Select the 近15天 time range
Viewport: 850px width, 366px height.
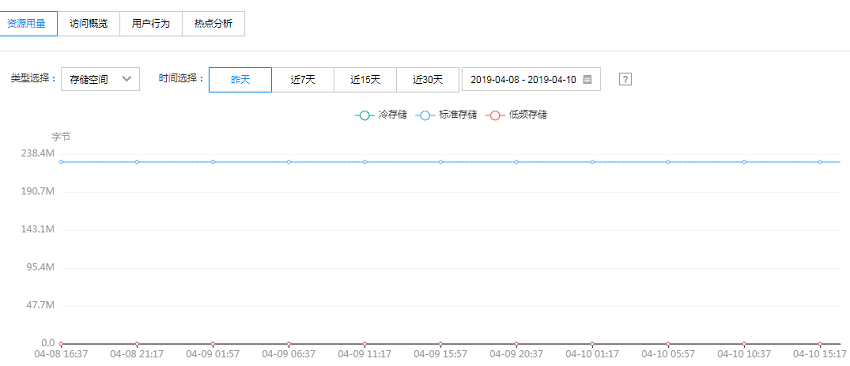(x=365, y=80)
